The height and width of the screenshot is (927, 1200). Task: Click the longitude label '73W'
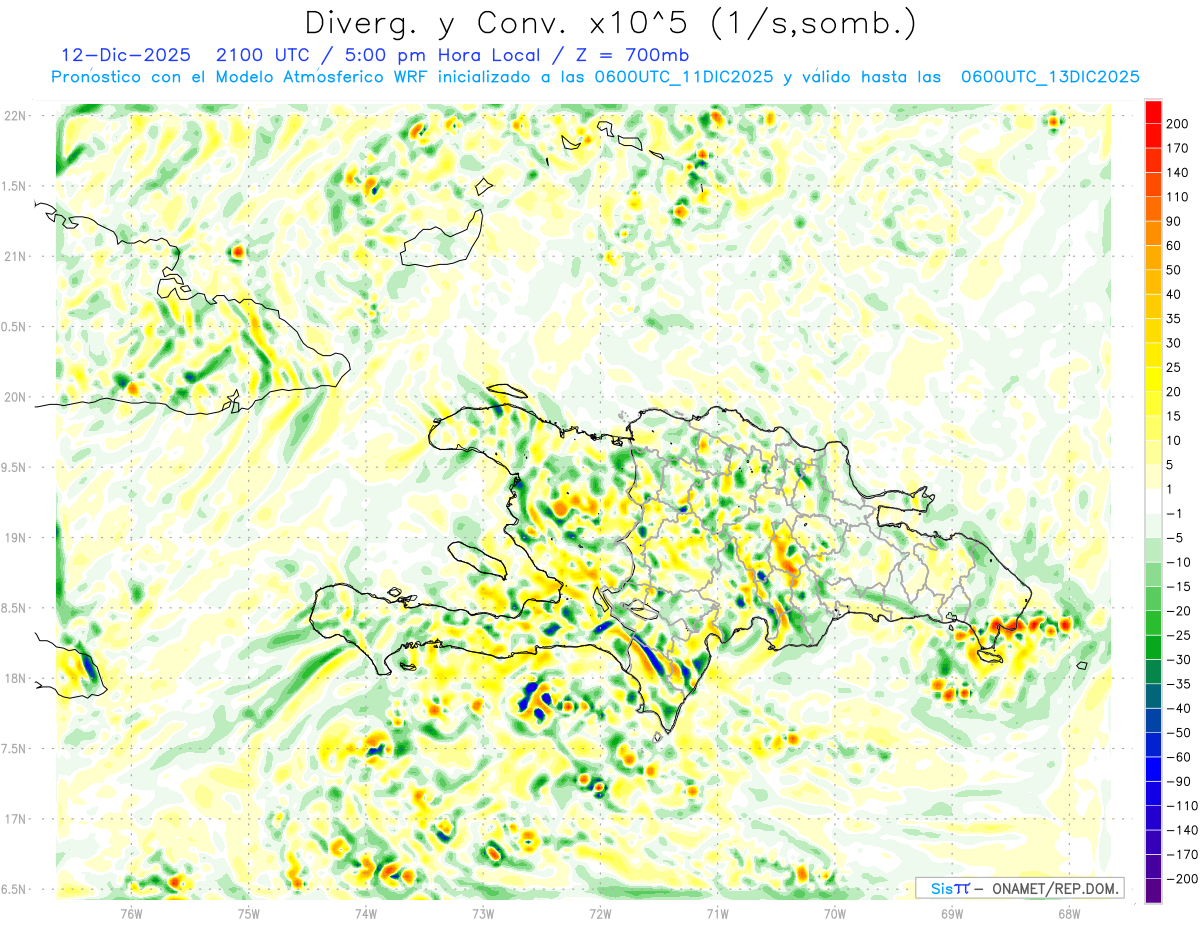pos(483,913)
